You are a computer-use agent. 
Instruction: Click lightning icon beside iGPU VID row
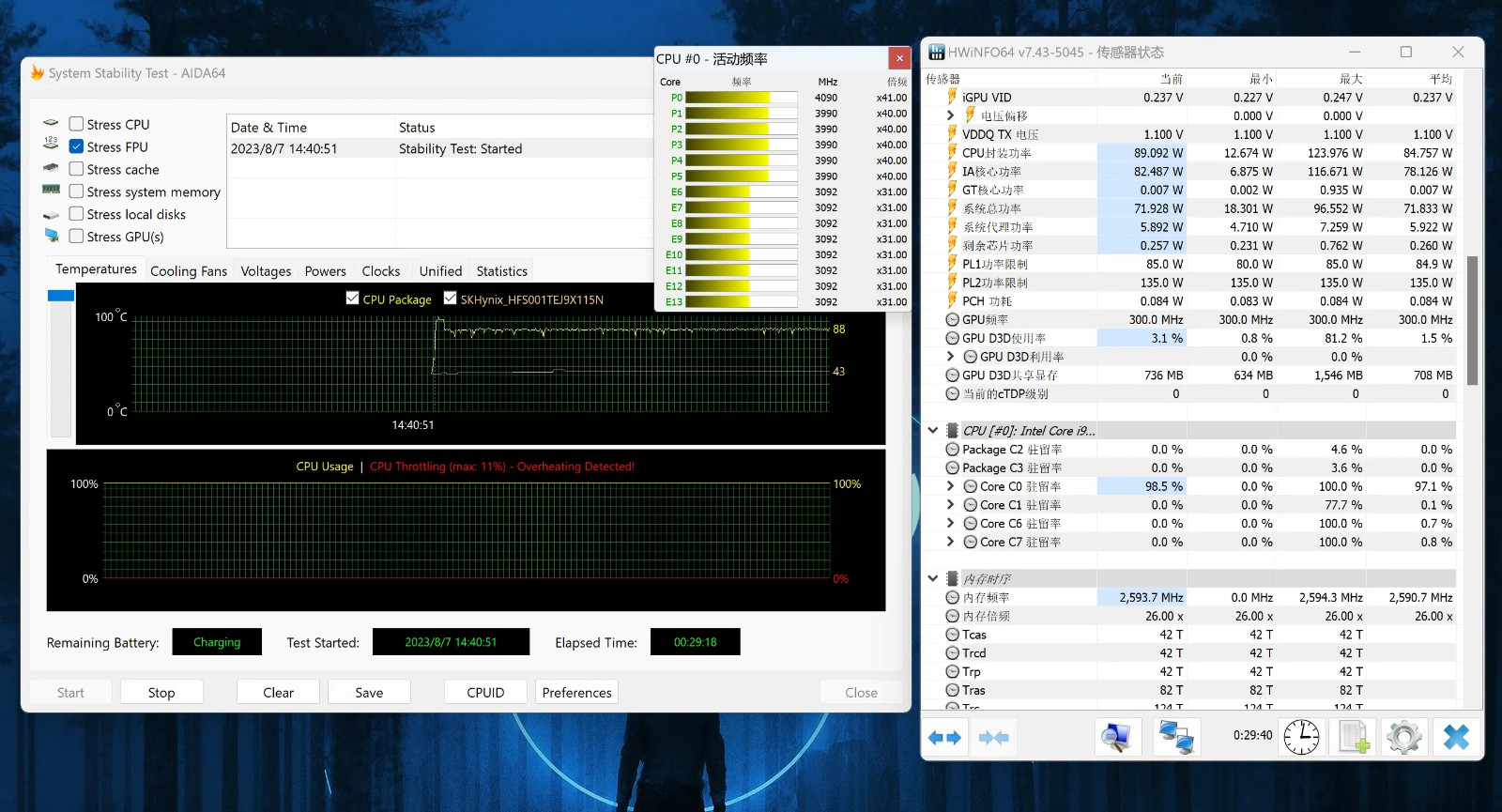click(952, 98)
